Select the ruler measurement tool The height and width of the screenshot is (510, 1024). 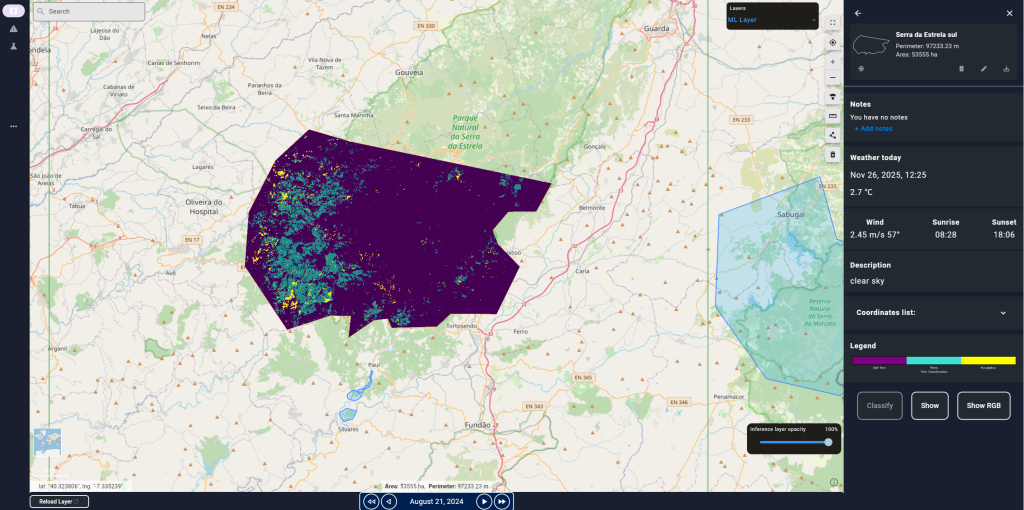(832, 116)
